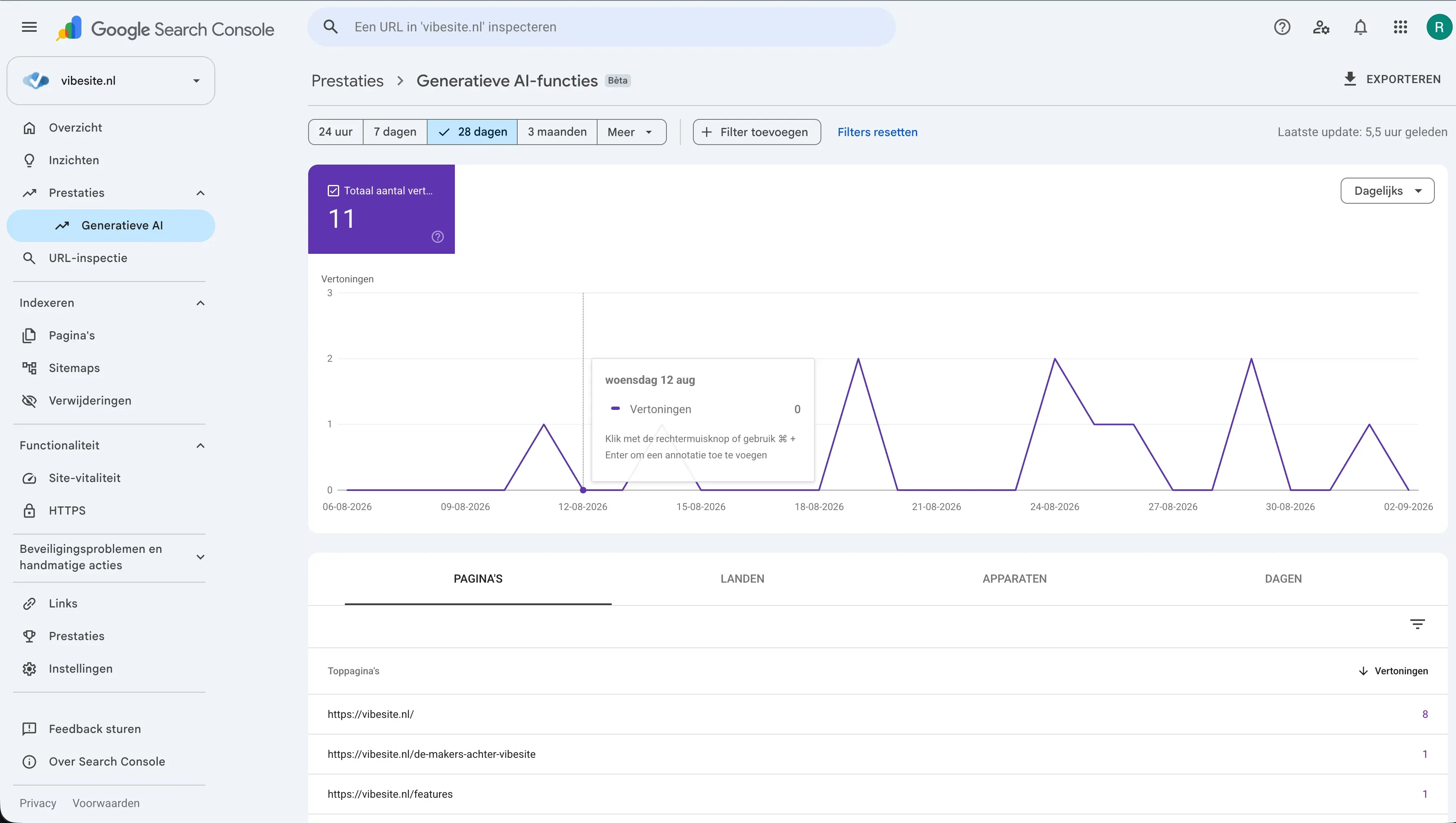
Task: Click the Prestaties breadcrumb
Action: (x=347, y=81)
